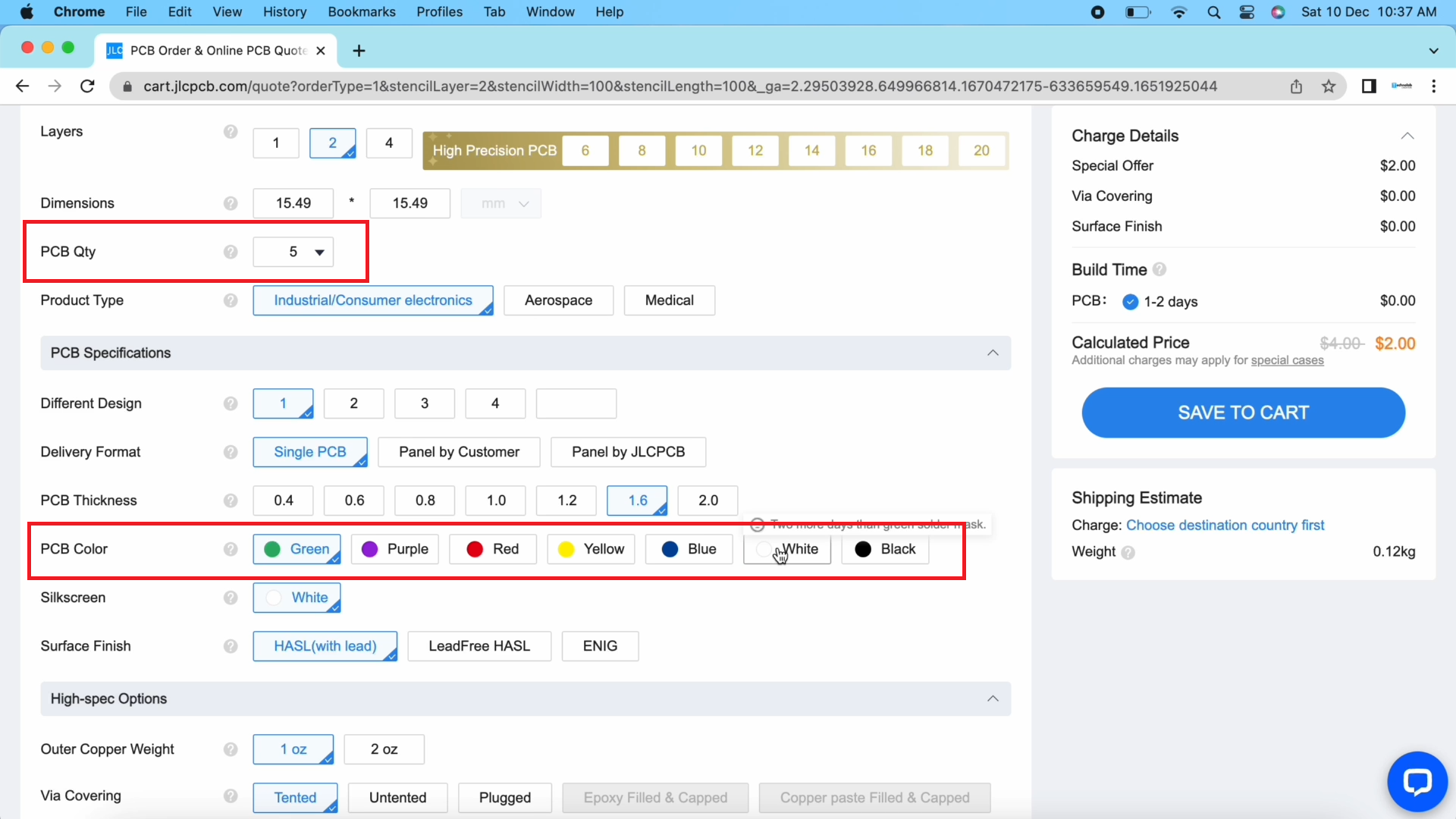Viewport: 1456px width, 819px height.
Task: Select High Precision PCB 6 layers
Action: [585, 151]
